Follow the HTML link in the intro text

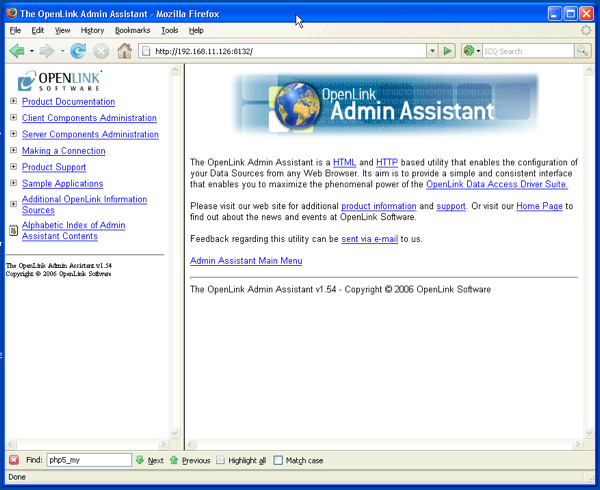[x=344, y=163]
